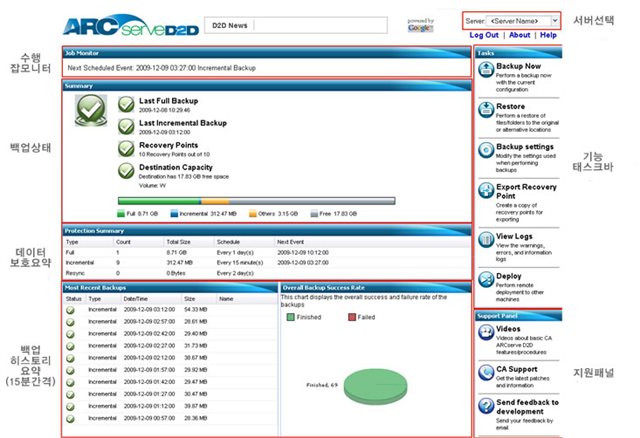Click status icon of 02:42:00 backup row
Image resolution: width=640 pixels, height=438 pixels.
[x=70, y=334]
